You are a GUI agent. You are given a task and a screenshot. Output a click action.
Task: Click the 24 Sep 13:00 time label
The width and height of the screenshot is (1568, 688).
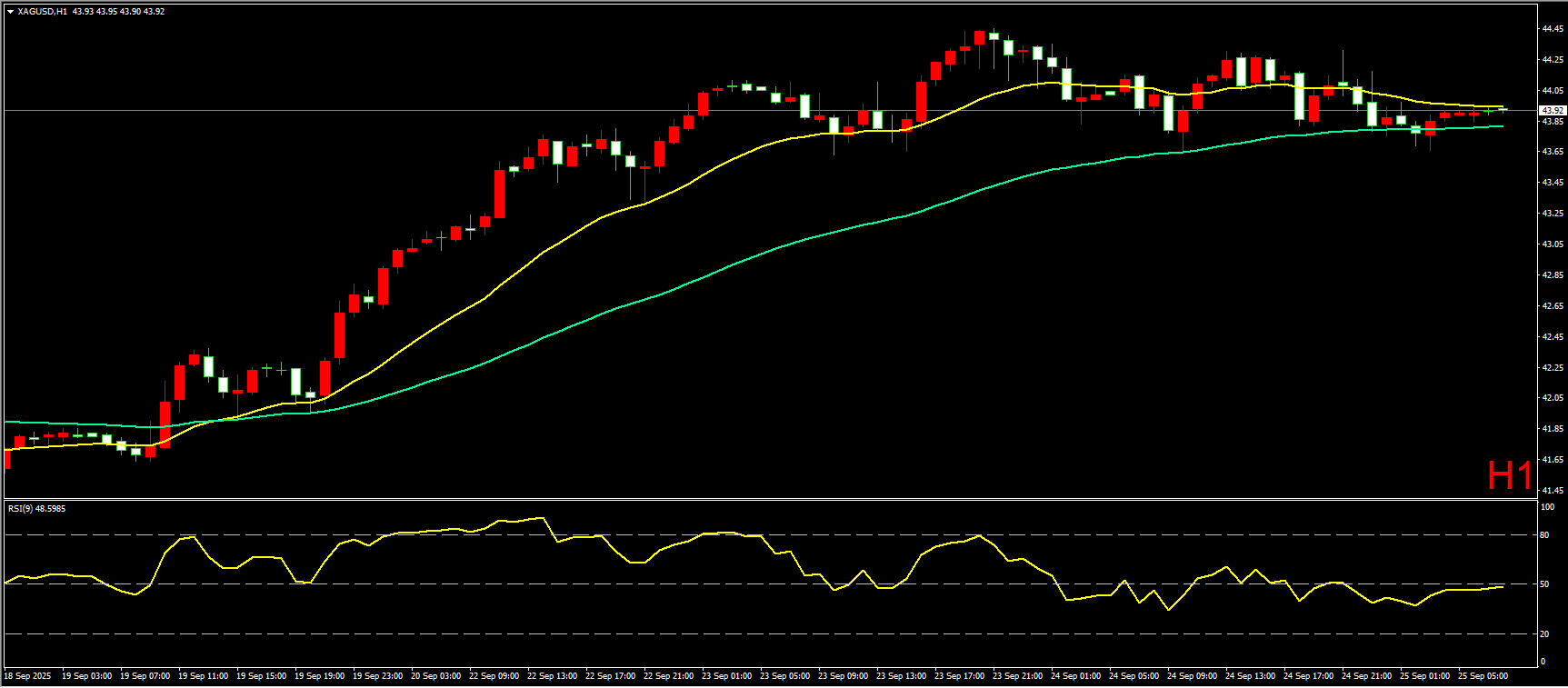click(x=1250, y=676)
